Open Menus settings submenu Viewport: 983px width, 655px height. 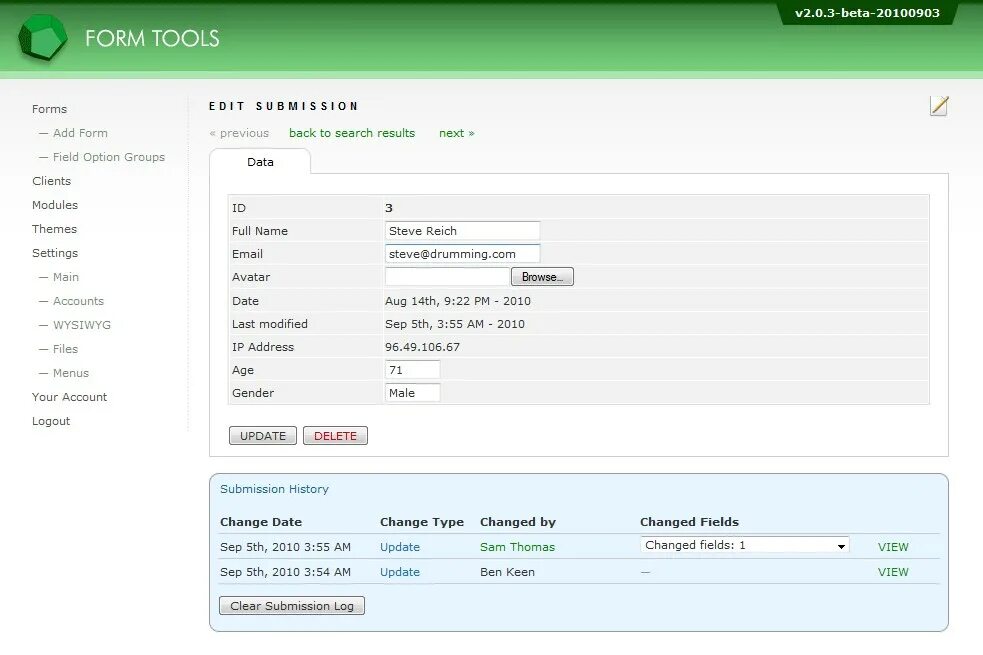coord(71,373)
